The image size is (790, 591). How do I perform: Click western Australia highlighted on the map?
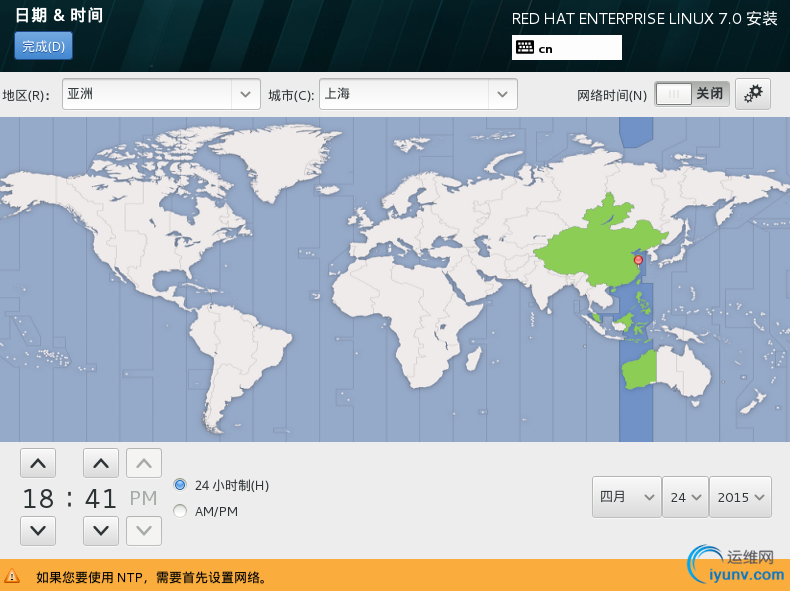pos(638,371)
